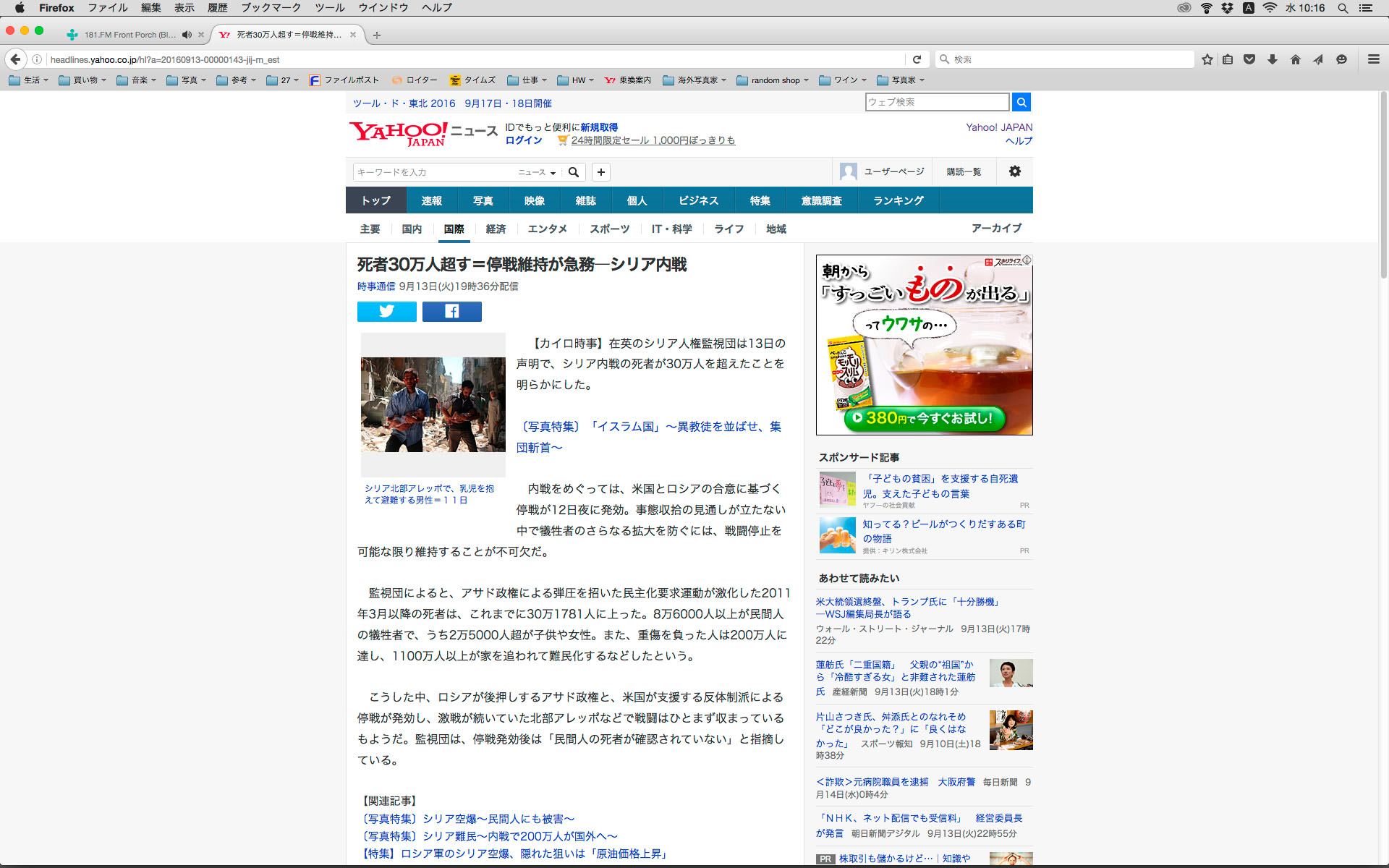Click the Yahoo news settings gear icon

pos(1014,171)
